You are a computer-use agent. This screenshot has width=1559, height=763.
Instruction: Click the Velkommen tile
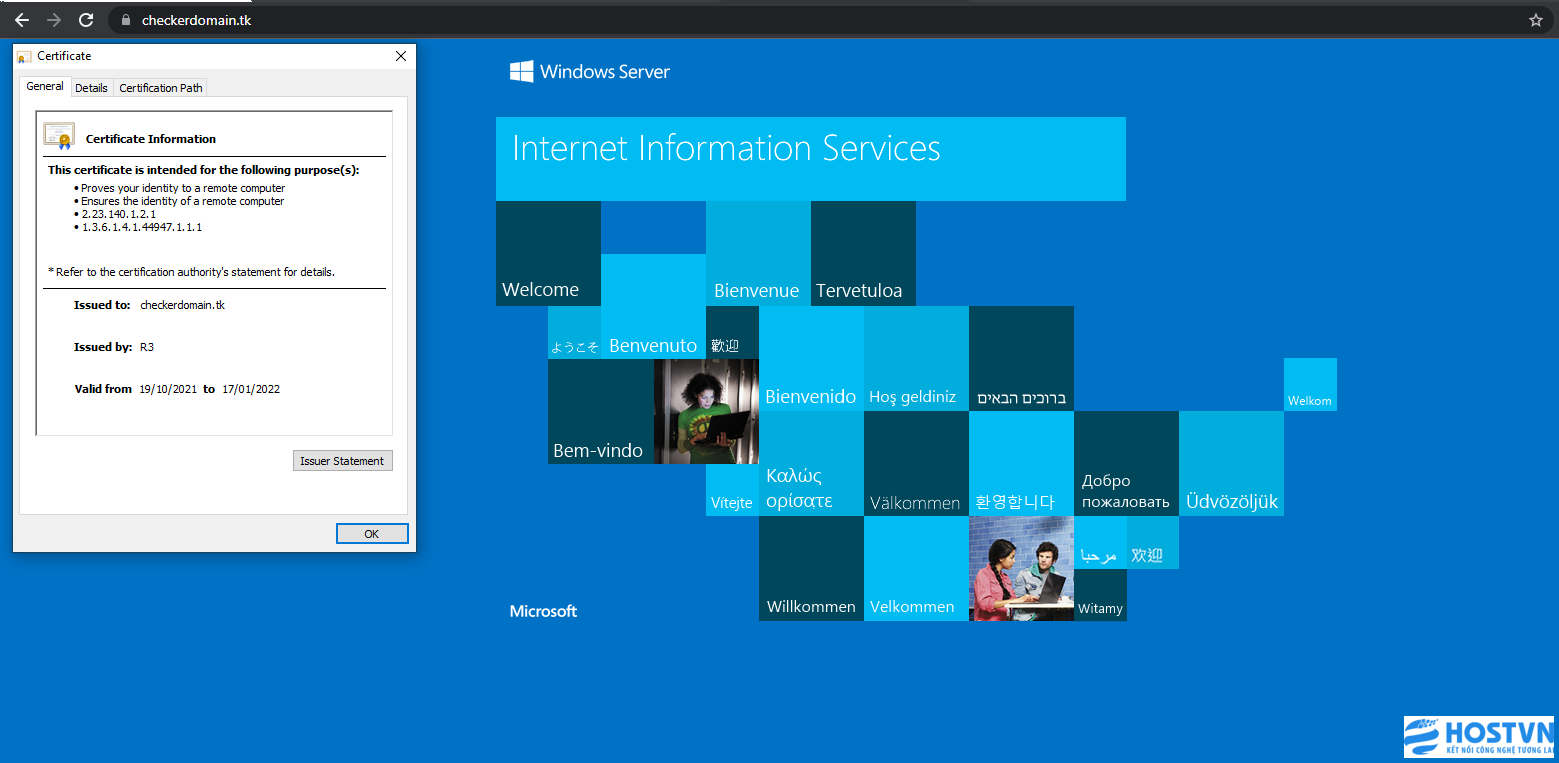point(916,568)
